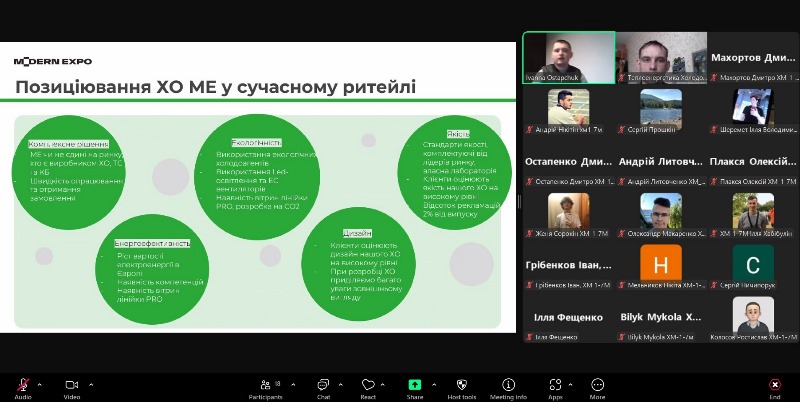This screenshot has height=402, width=800.
Task: Click the 'Комплексне рішення' heading on slide
Action: point(68,144)
